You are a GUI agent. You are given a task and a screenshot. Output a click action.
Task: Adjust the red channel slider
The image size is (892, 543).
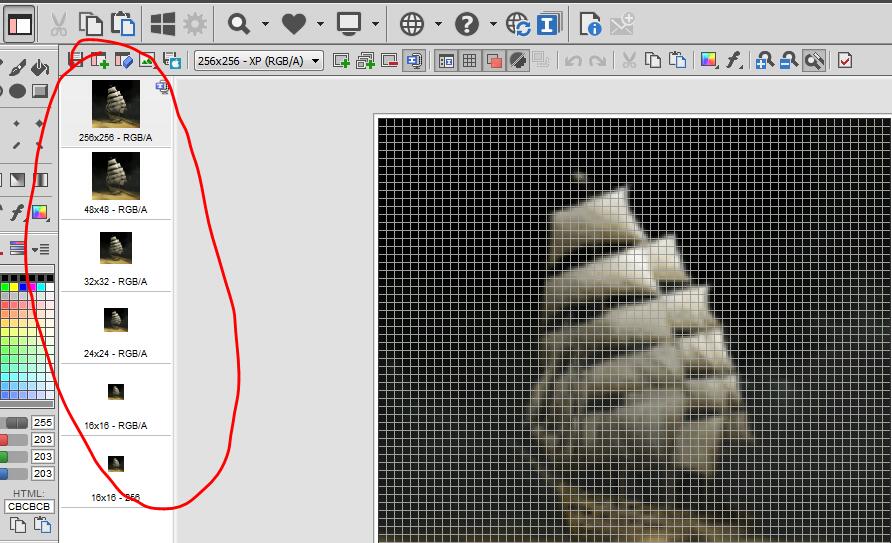pyautogui.click(x=14, y=440)
